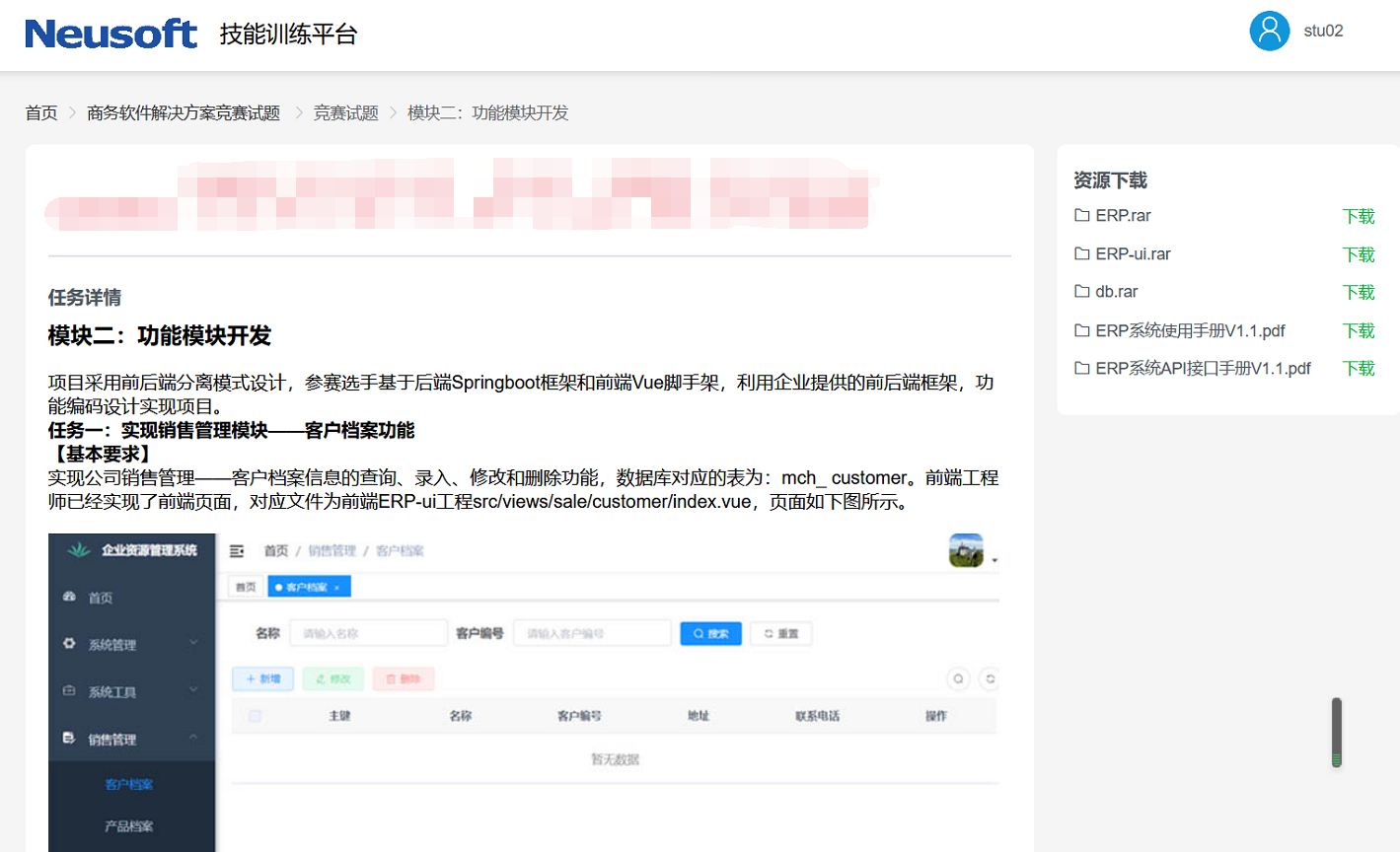Click 模块二：功能模块开发 breadcrumb entry
1400x852 pixels.
[x=487, y=113]
